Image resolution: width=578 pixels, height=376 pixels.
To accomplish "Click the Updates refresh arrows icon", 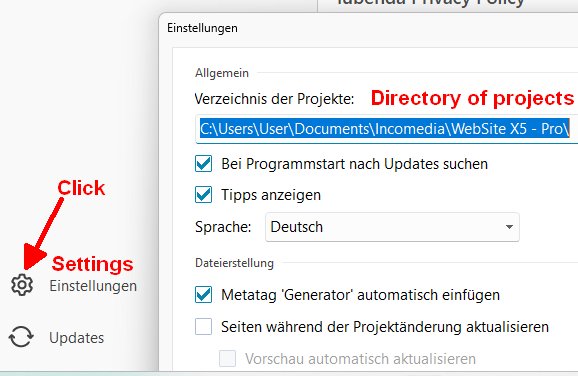I will [21, 337].
